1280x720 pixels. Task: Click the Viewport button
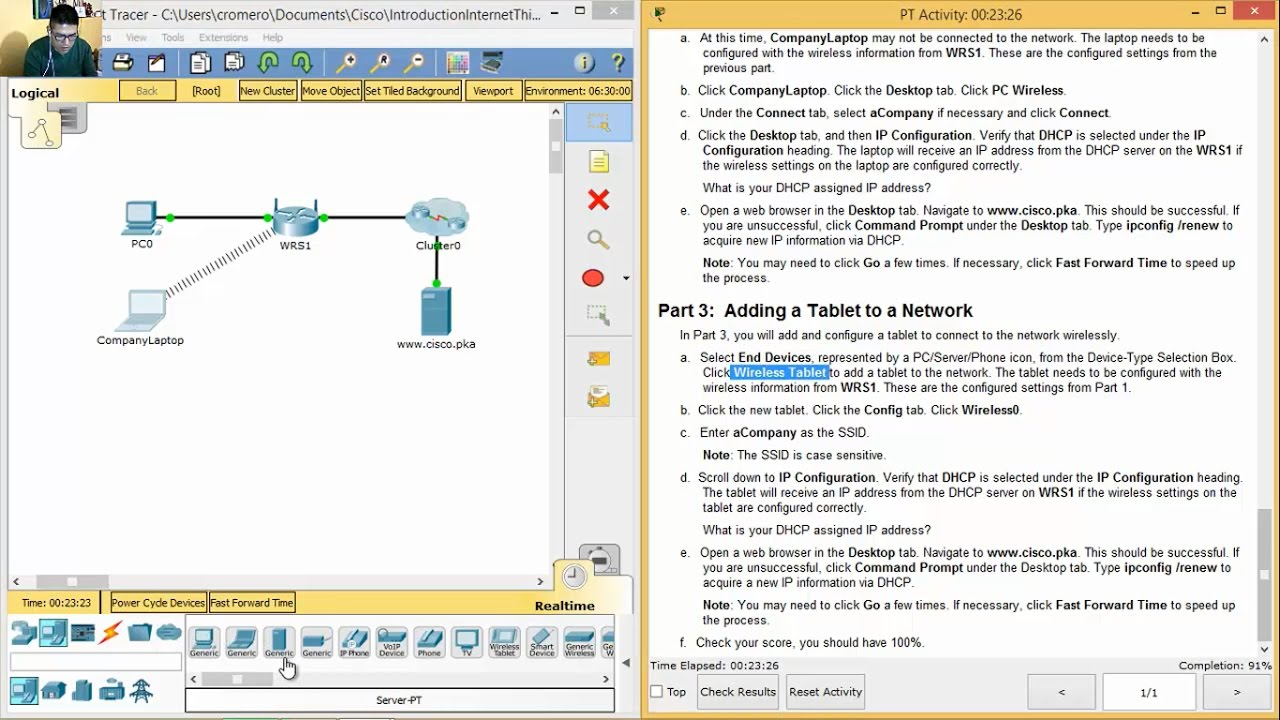[493, 91]
